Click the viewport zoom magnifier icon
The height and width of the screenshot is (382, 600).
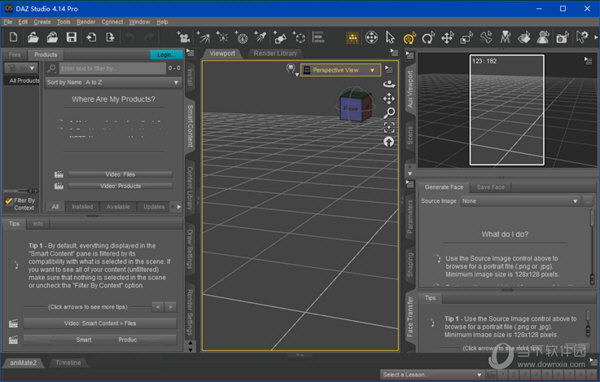click(x=389, y=113)
